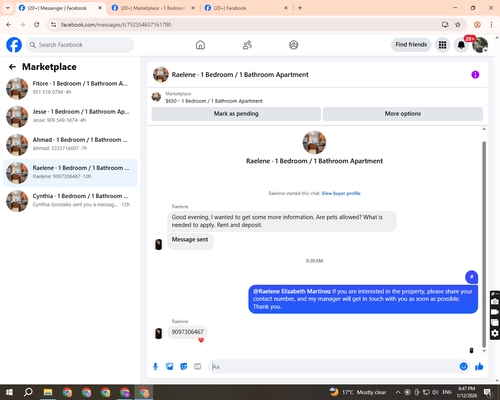
Task: Click the voice clip microphone icon
Action: (x=155, y=367)
